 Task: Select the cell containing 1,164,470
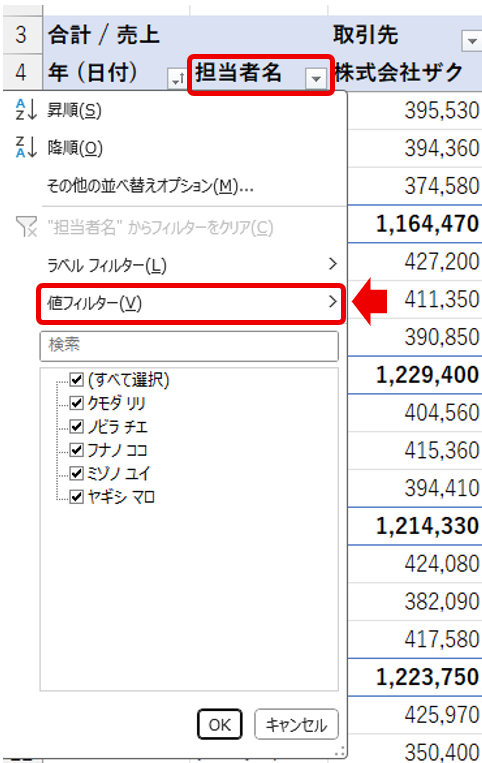coord(415,224)
